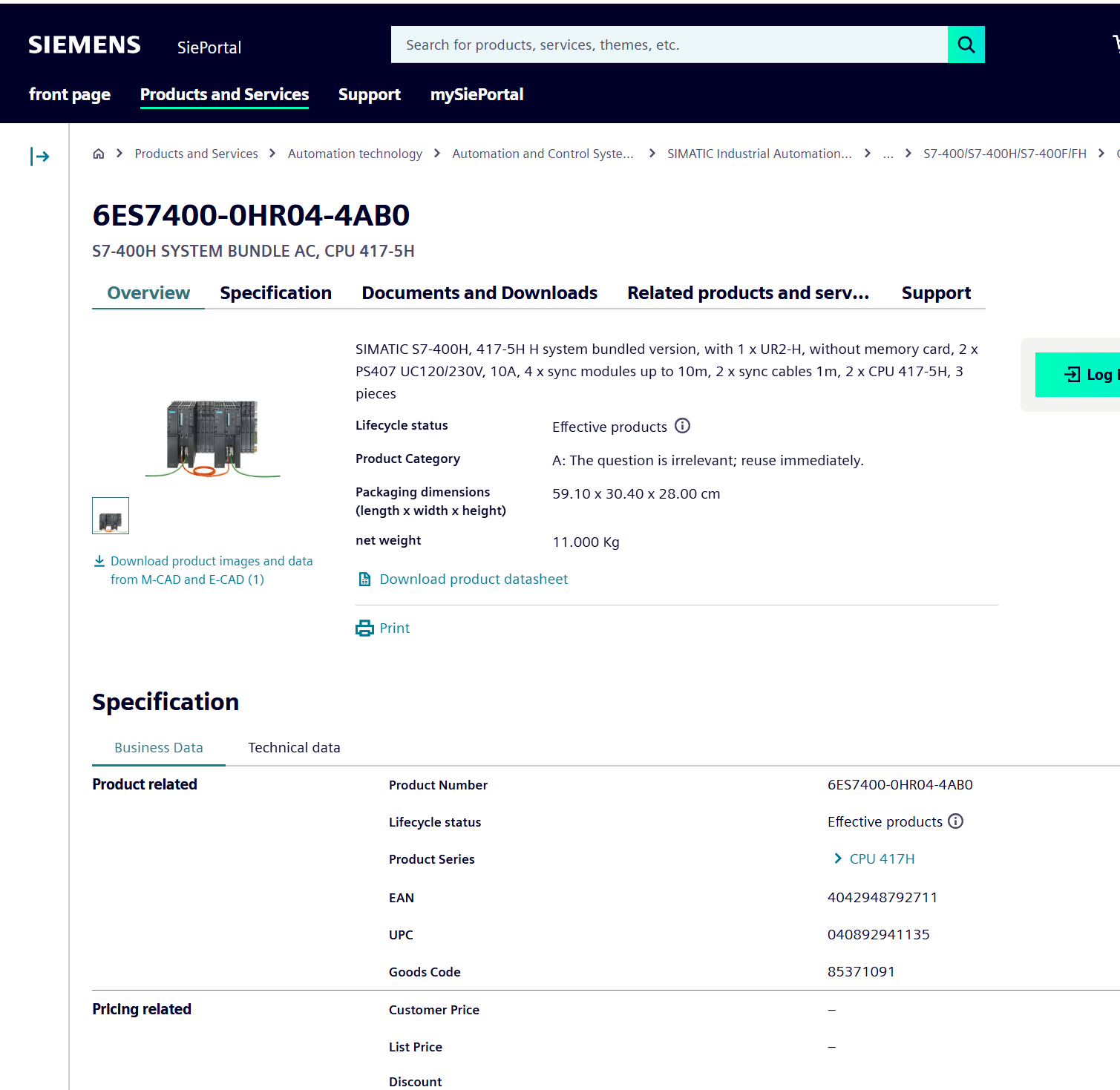Image resolution: width=1120 pixels, height=1090 pixels.
Task: Select the Documents and Downloads tab
Action: pos(479,293)
